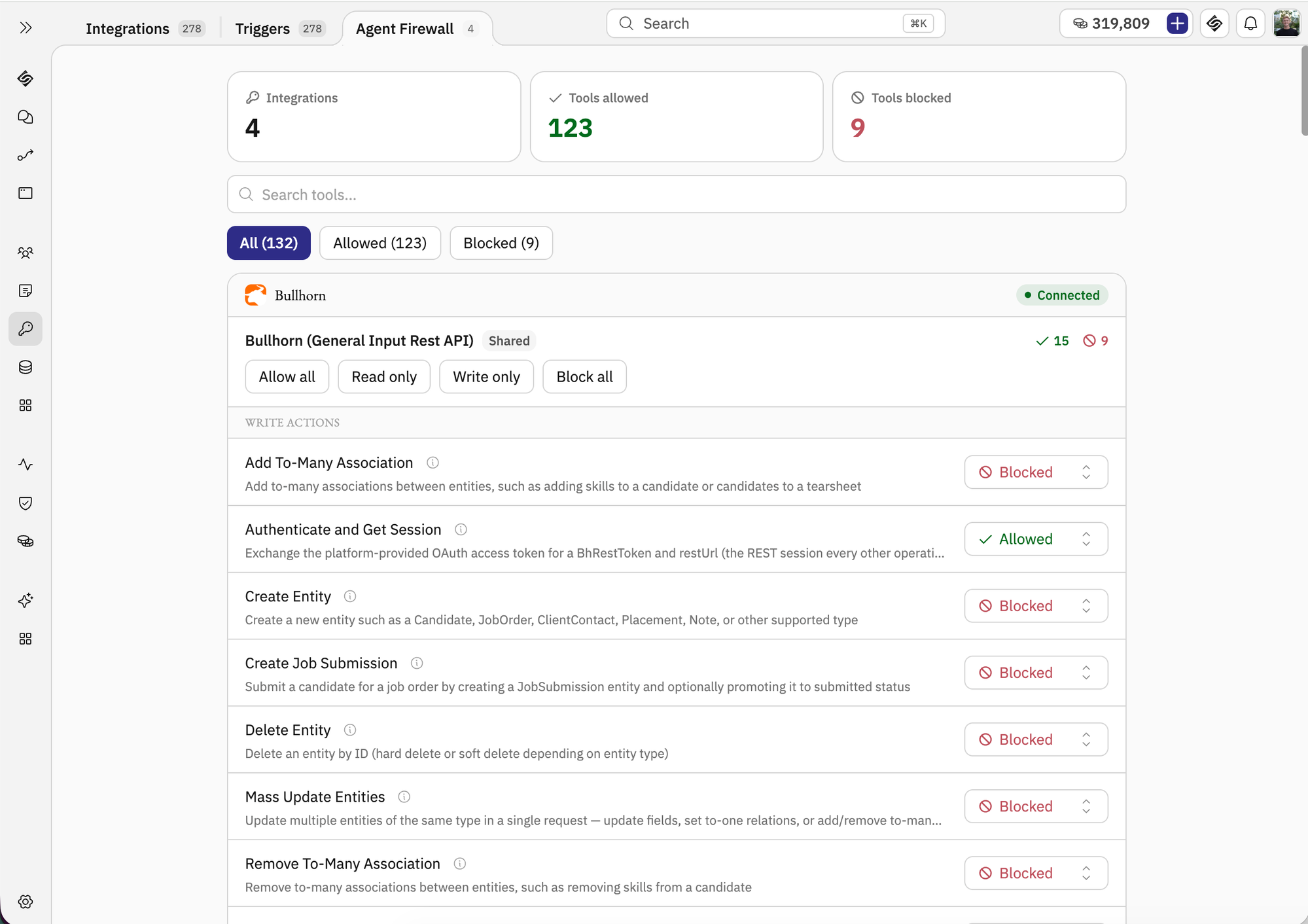This screenshot has height=924, width=1308.
Task: Focus the top Search bar
Action: (x=775, y=24)
